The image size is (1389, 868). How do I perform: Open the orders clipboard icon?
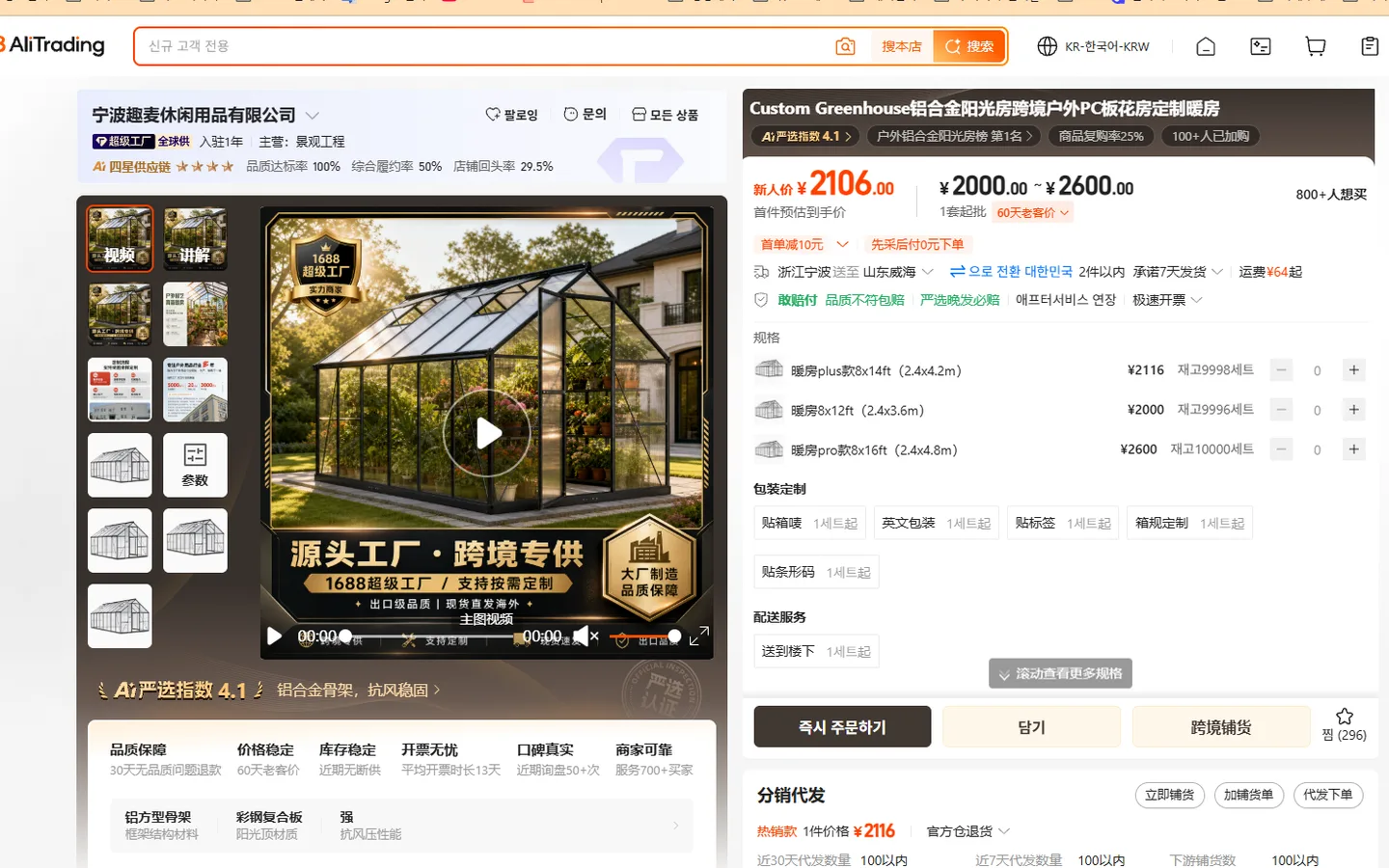tap(1370, 46)
